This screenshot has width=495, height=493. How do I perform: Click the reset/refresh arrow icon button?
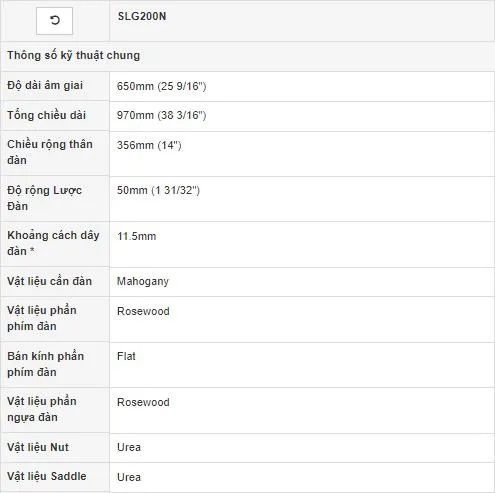pos(54,21)
